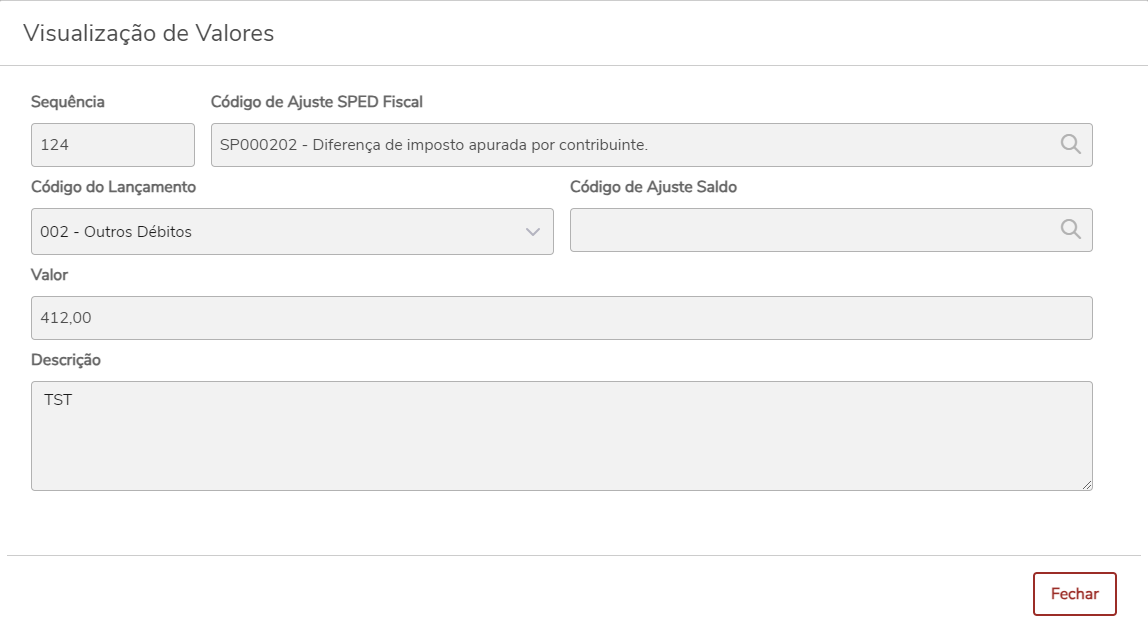Open the '002 - Outros Débitos' combo box

coord(280,232)
